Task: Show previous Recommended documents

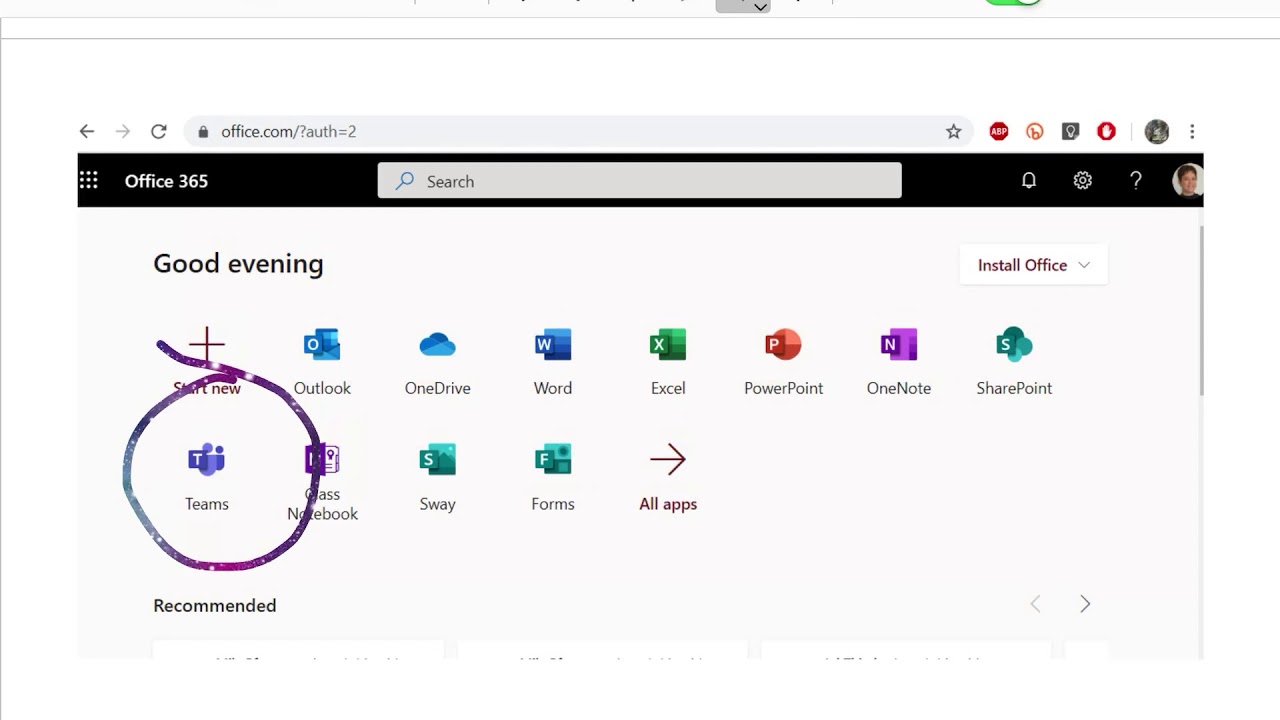Action: tap(1036, 604)
